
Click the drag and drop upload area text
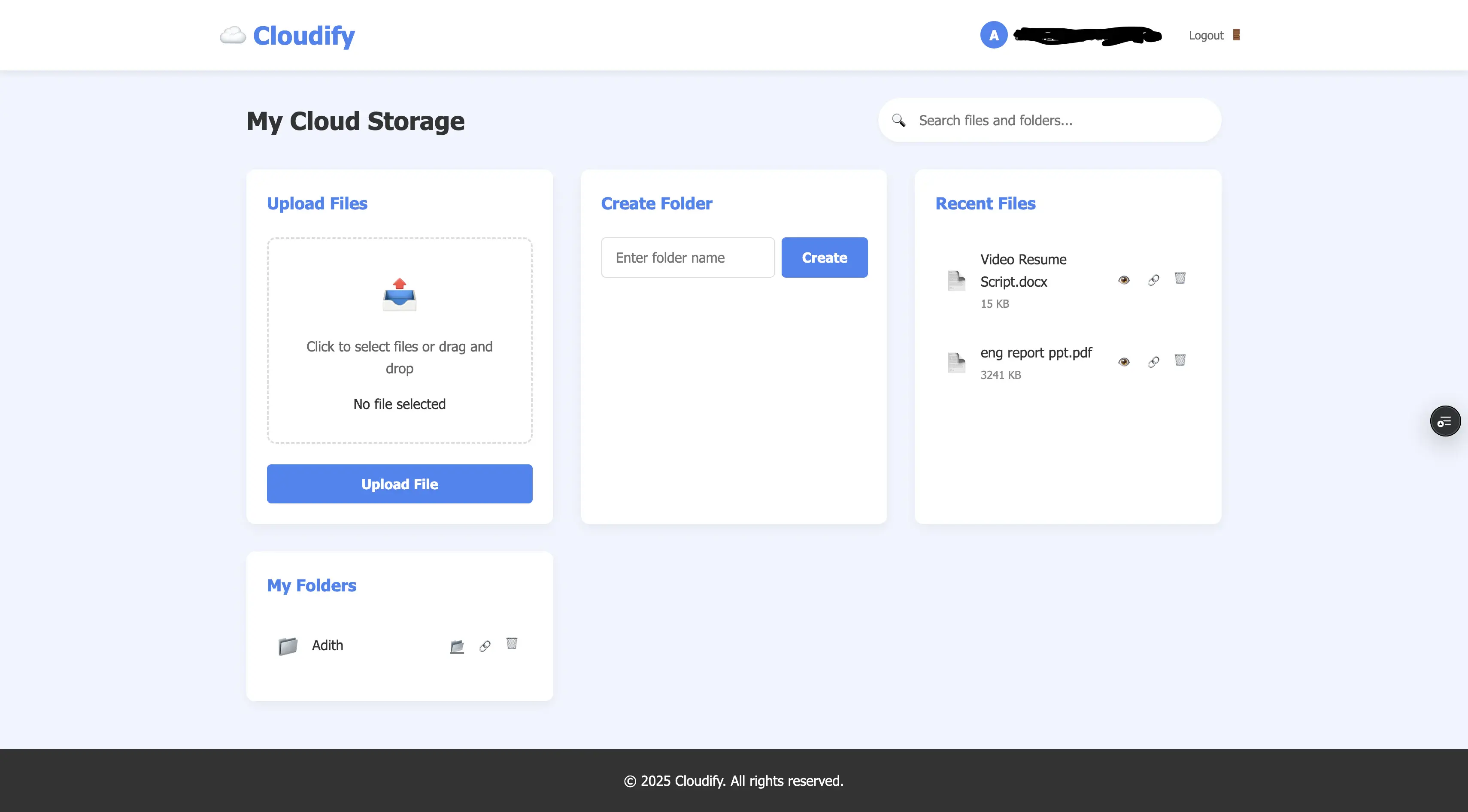(400, 357)
